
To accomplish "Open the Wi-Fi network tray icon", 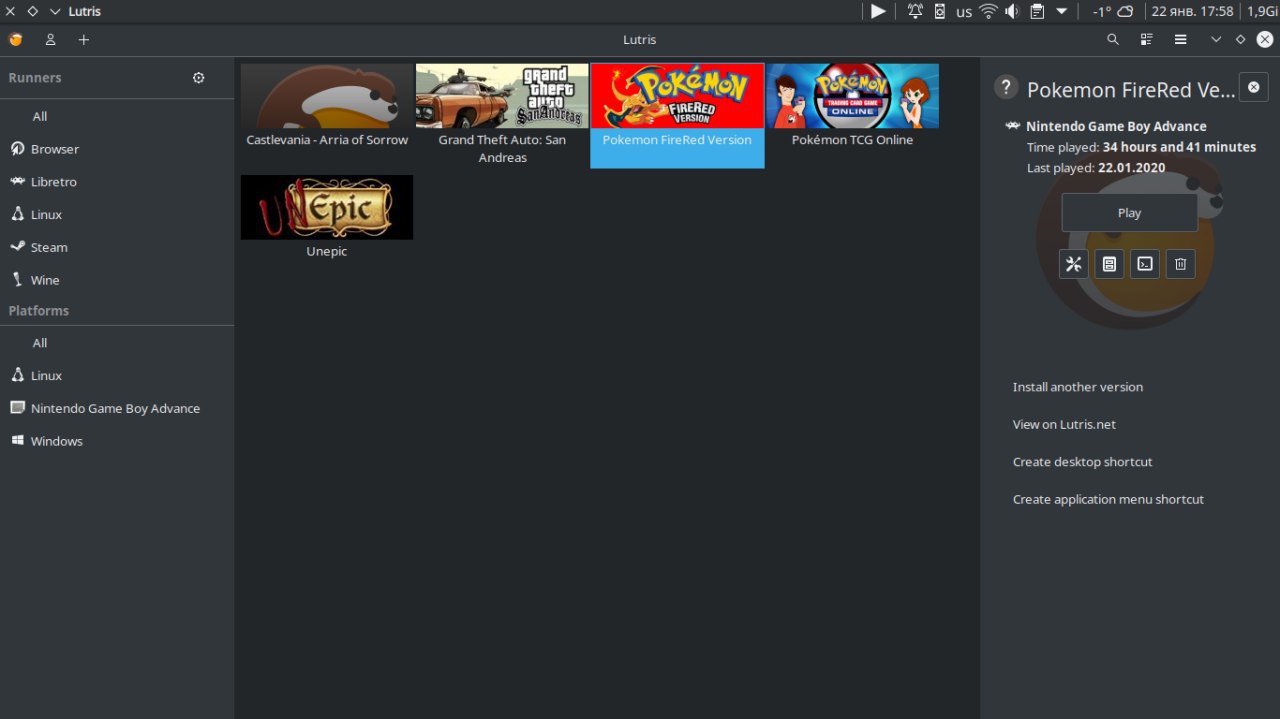I will pyautogui.click(x=989, y=11).
